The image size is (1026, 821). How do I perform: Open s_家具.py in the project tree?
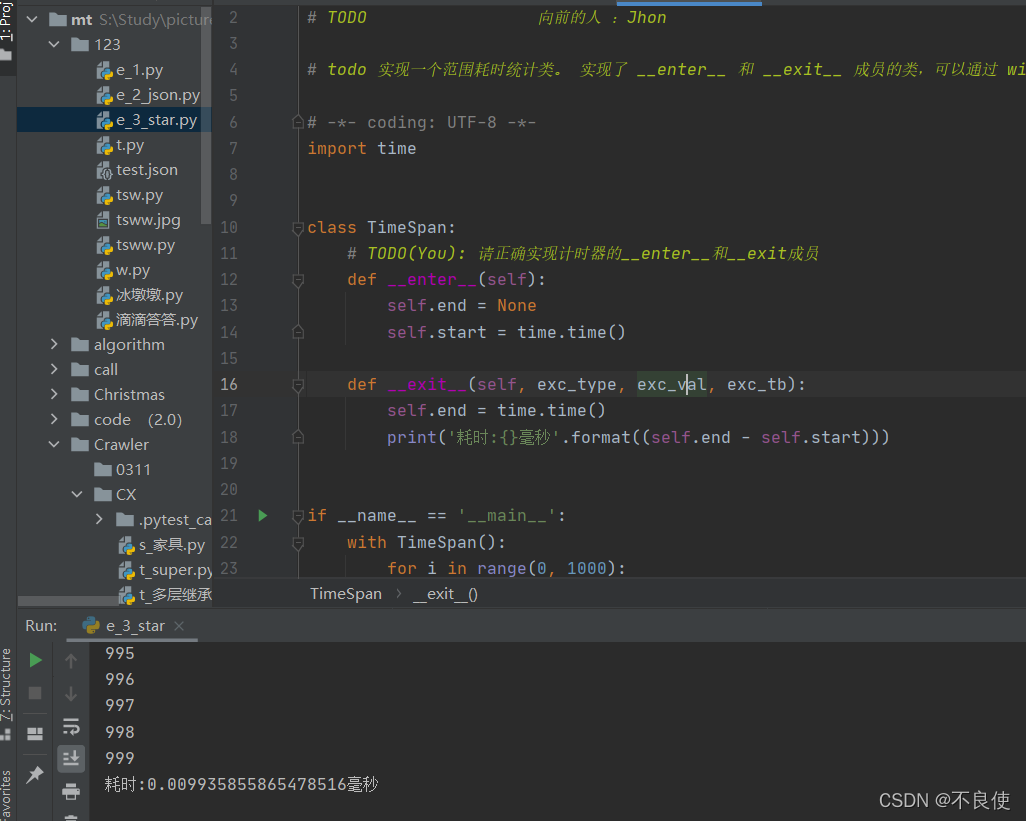point(162,545)
